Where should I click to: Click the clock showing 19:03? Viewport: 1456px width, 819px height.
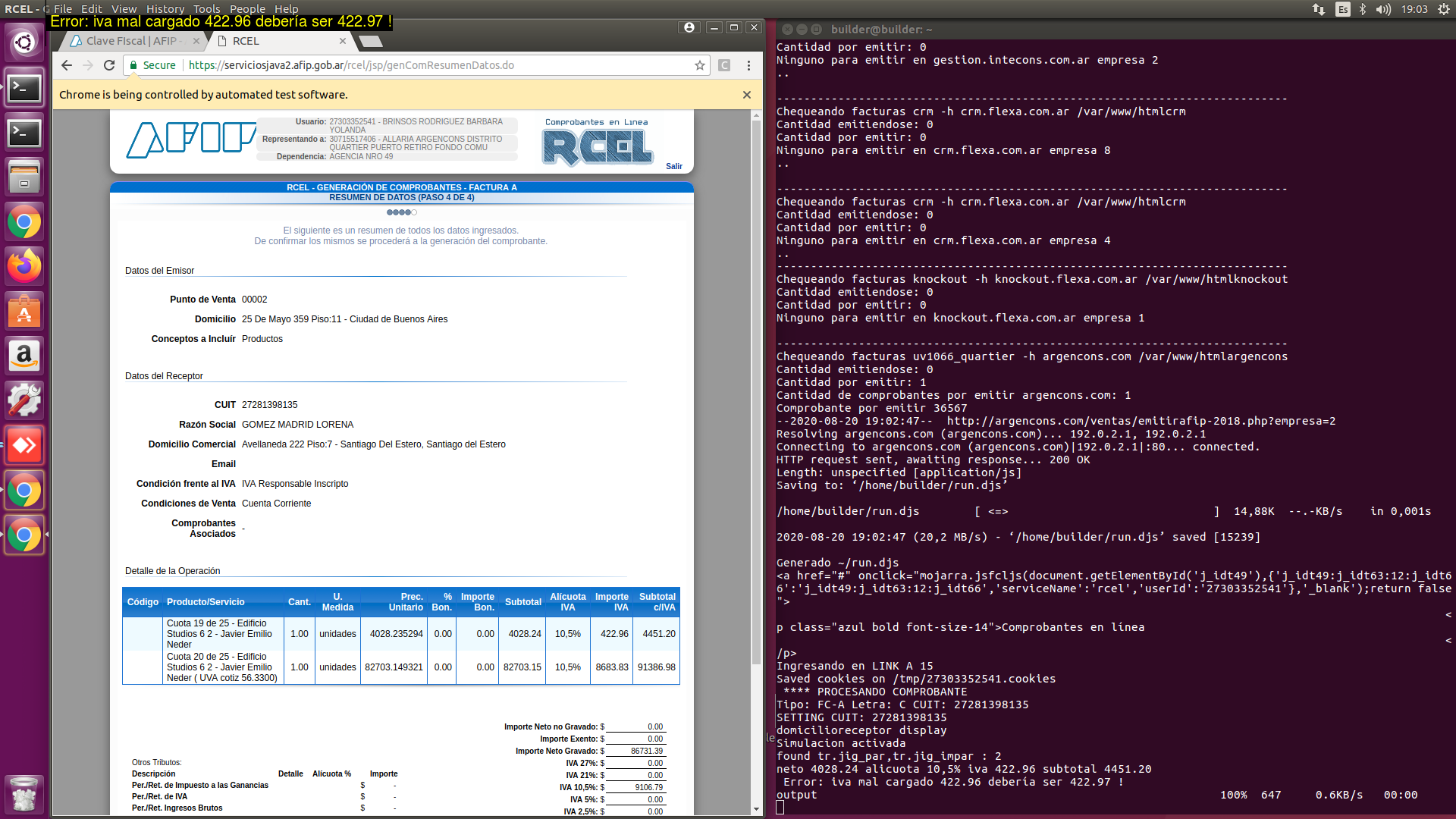(x=1414, y=9)
